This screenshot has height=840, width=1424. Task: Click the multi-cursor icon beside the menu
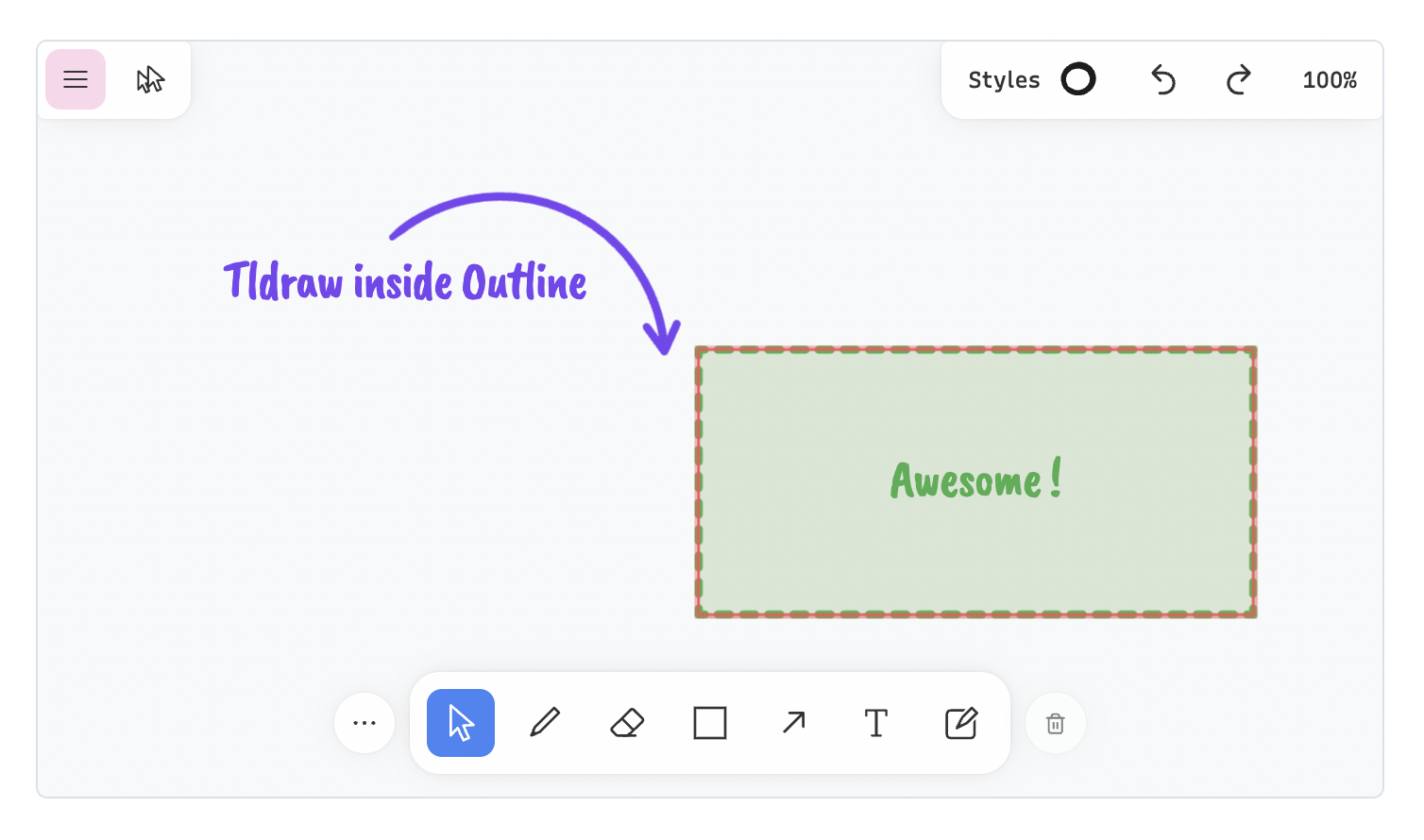150,79
